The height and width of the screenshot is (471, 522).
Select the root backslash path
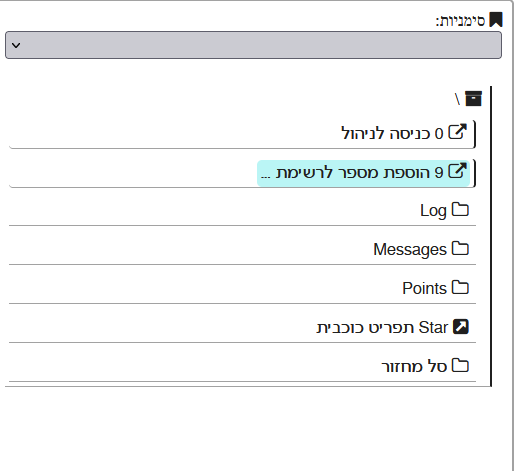[457, 99]
